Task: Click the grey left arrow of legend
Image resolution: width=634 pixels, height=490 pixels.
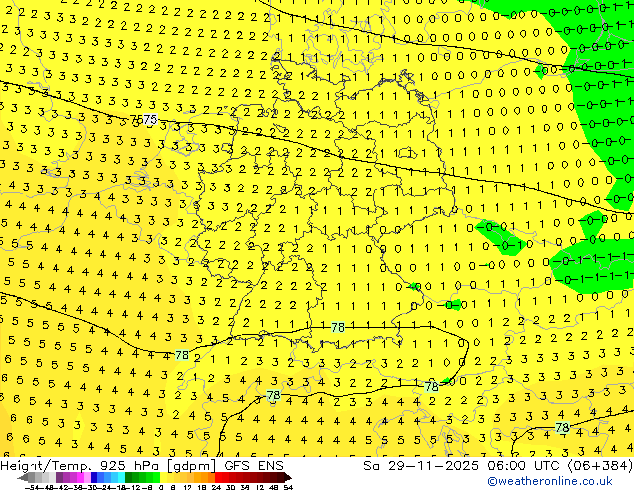Action: pyautogui.click(x=22, y=477)
